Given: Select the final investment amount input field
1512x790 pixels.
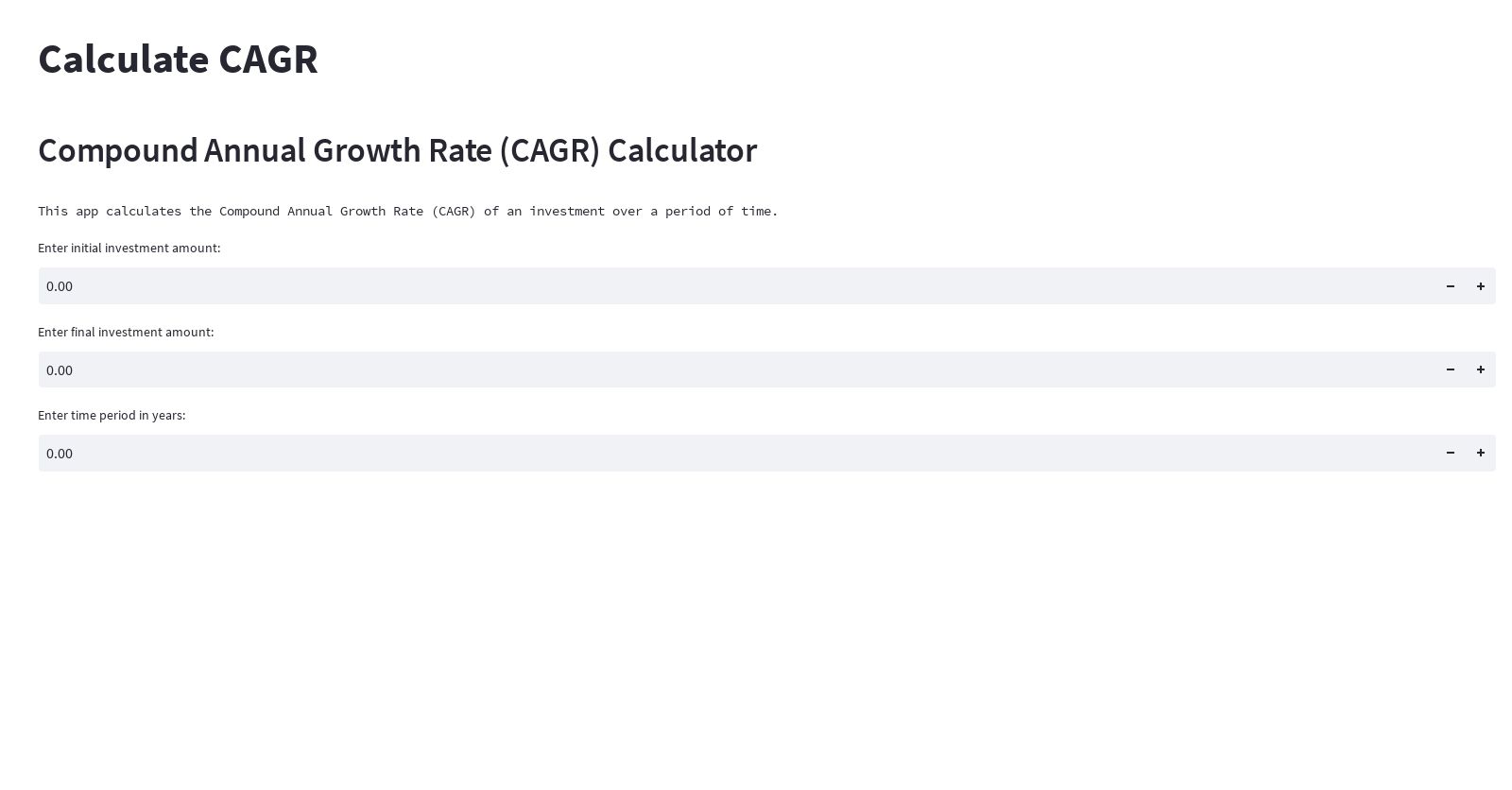Looking at the screenshot, I should coord(661,369).
